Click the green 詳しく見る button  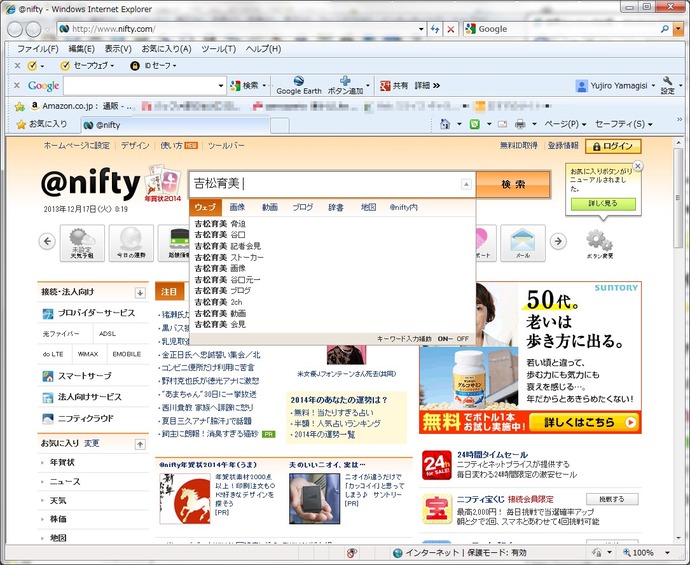pos(603,204)
